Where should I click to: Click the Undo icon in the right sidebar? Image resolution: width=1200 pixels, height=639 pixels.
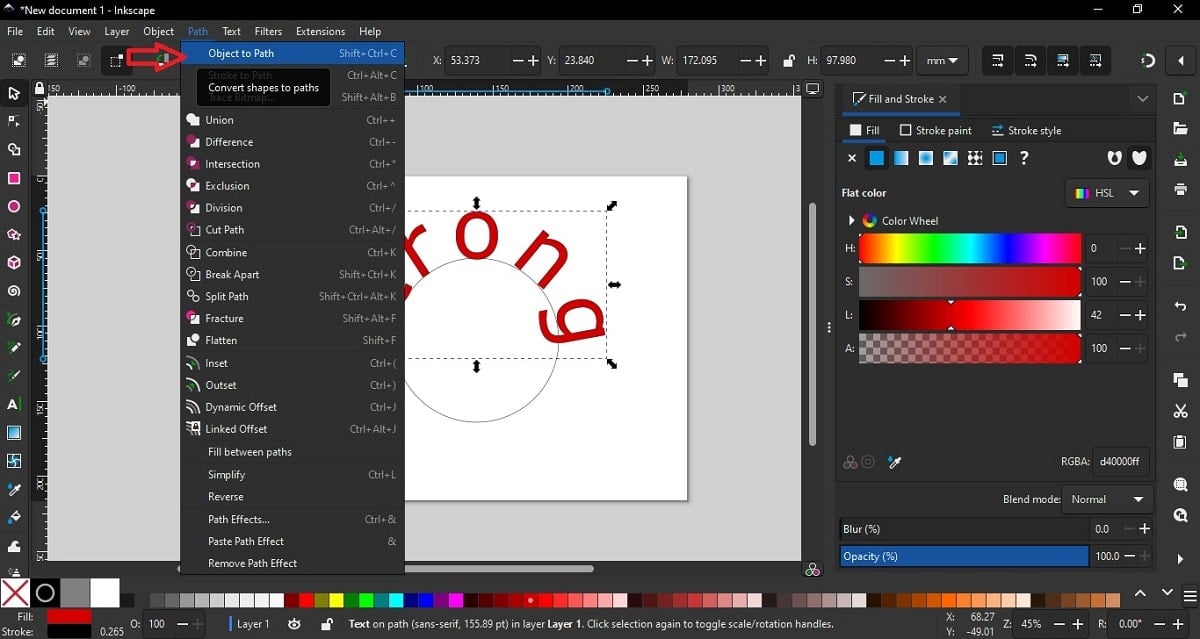[1181, 305]
